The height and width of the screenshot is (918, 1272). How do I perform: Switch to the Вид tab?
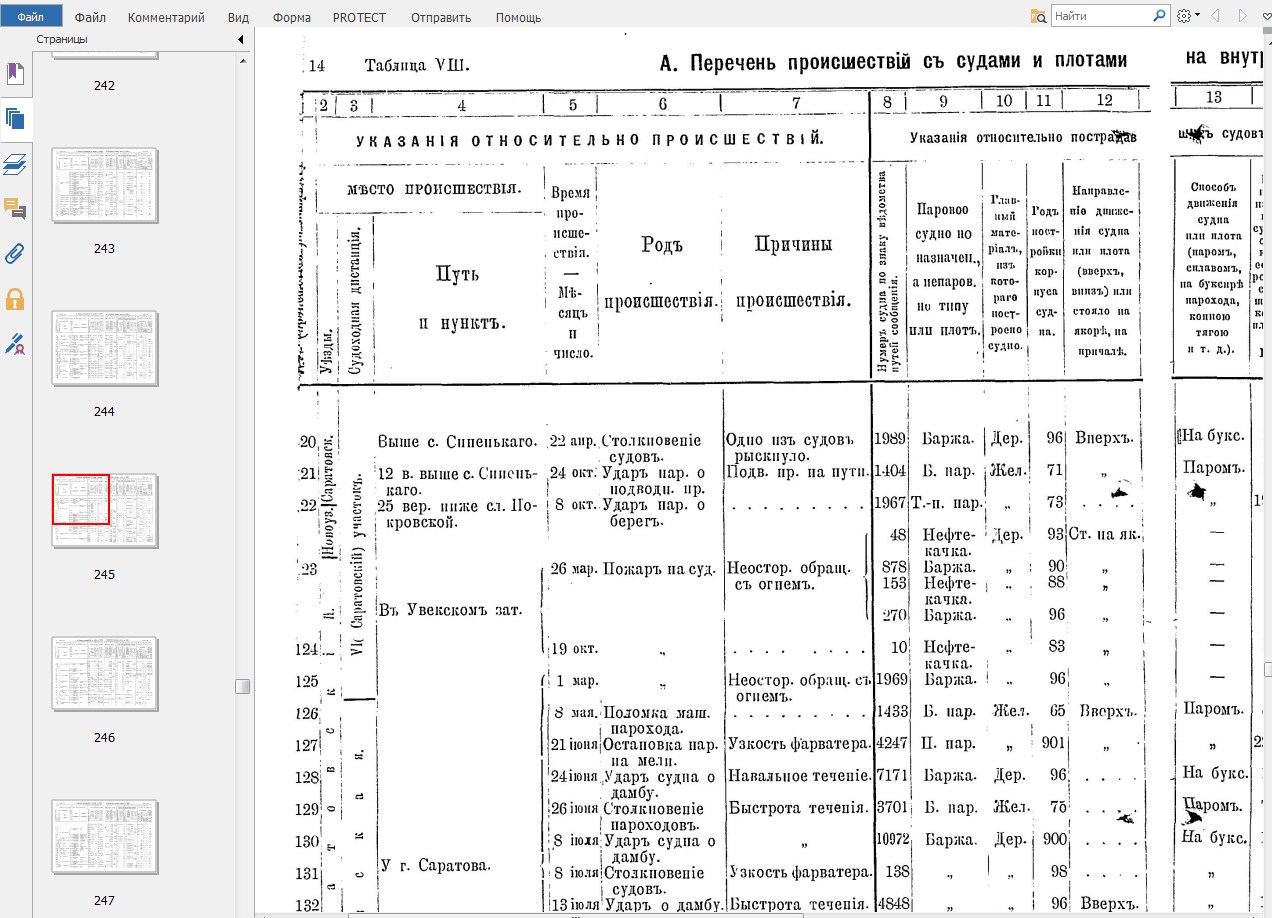238,17
